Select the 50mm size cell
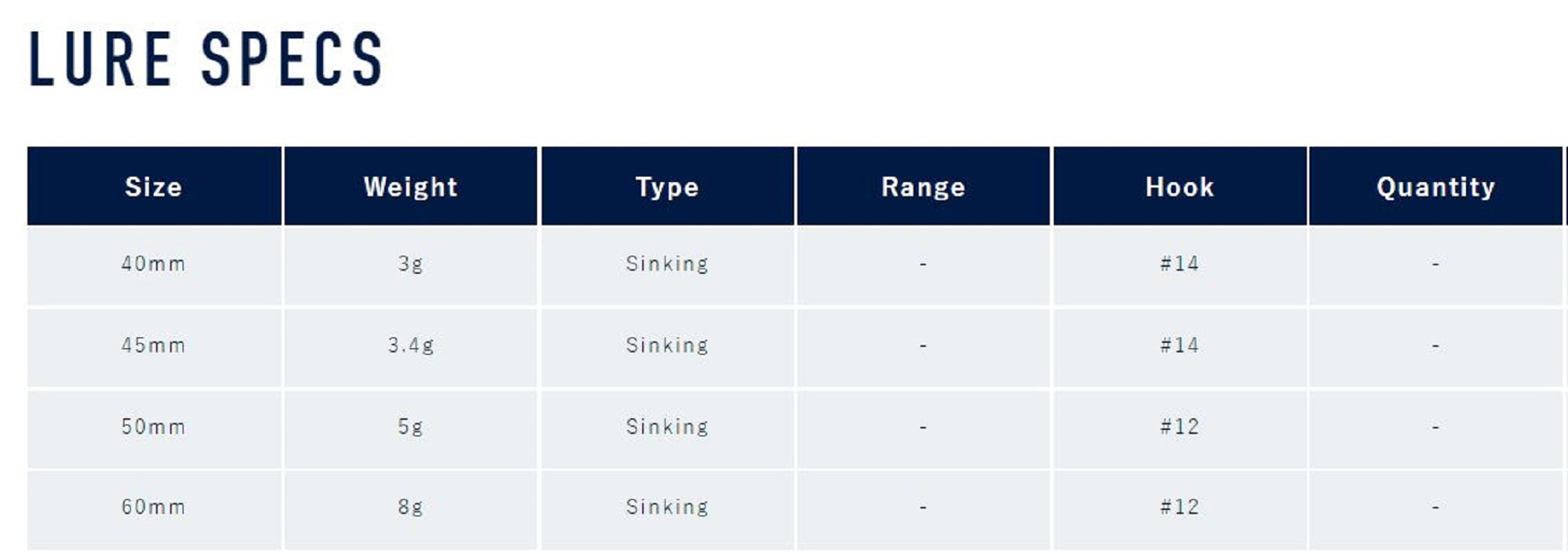1568x554 pixels. (154, 427)
